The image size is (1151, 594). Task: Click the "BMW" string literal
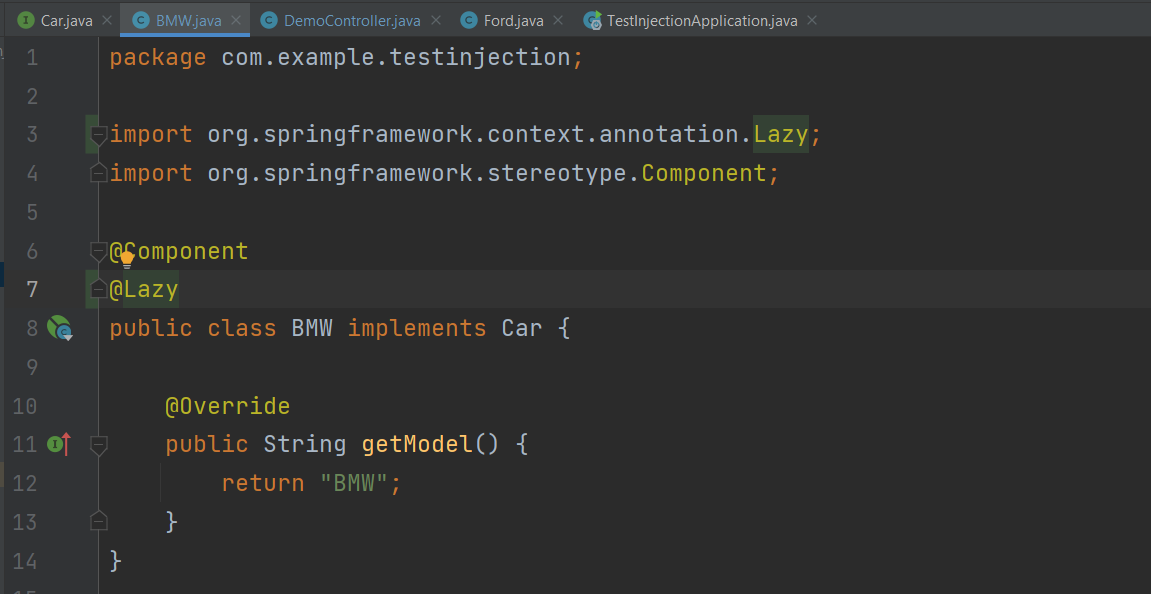click(x=354, y=483)
